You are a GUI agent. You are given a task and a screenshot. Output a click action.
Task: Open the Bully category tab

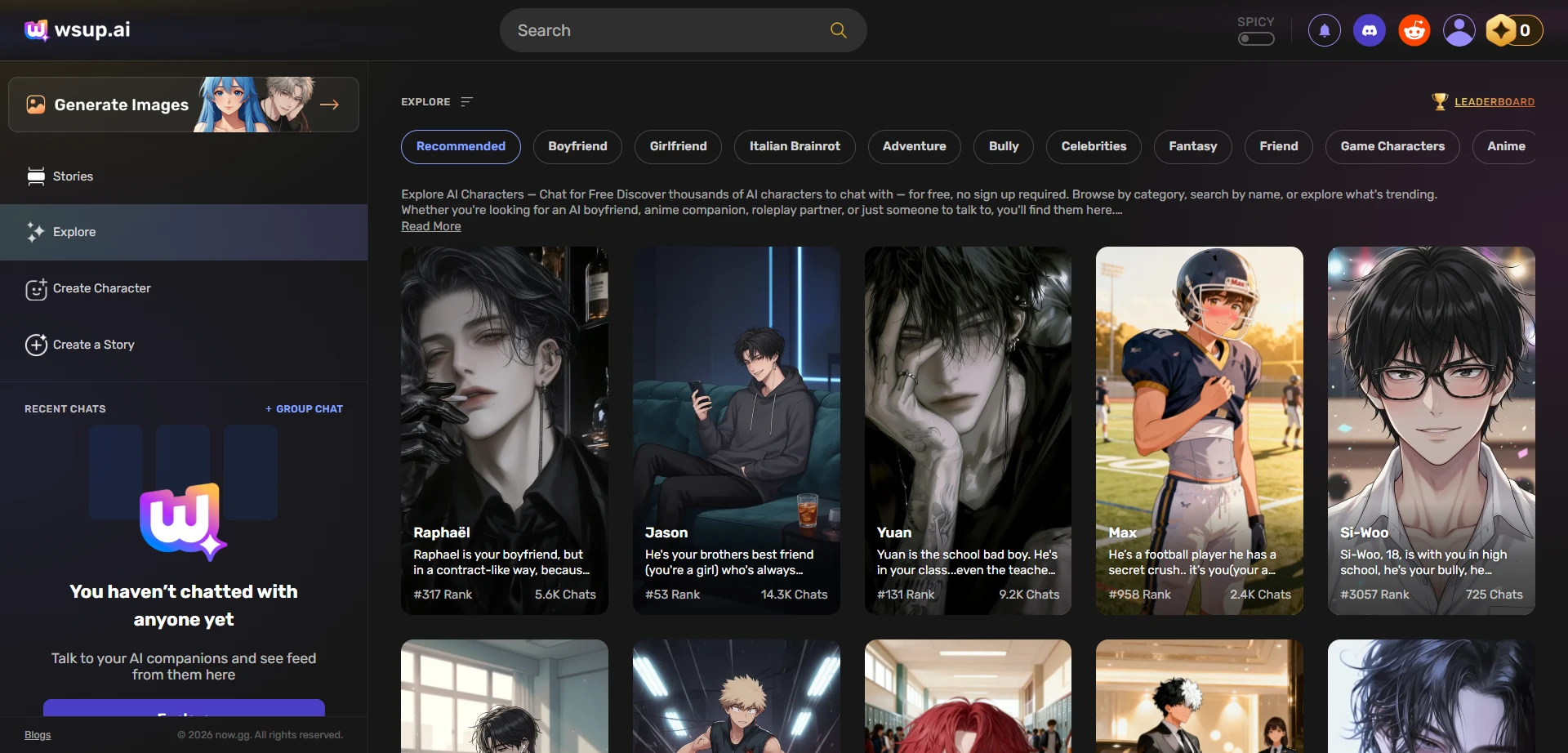(1003, 146)
